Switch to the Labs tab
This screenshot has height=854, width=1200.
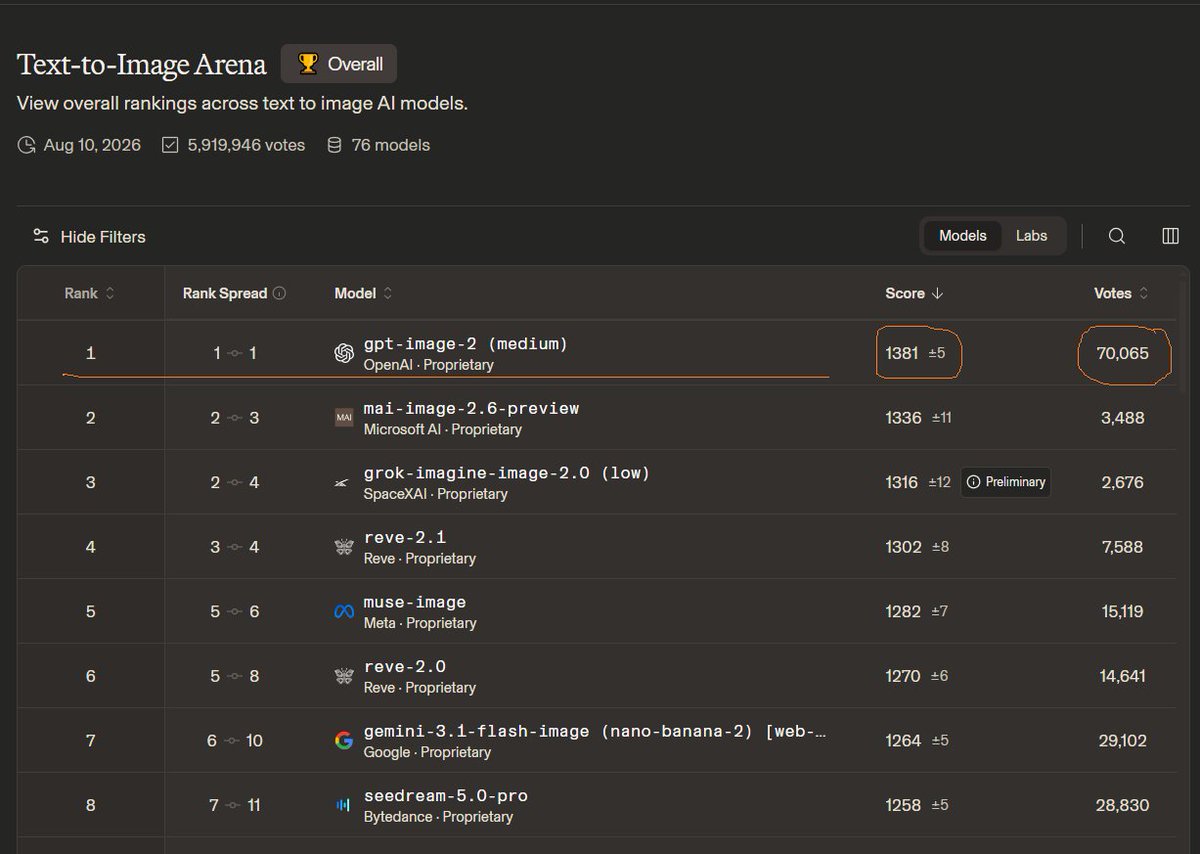coord(1031,236)
